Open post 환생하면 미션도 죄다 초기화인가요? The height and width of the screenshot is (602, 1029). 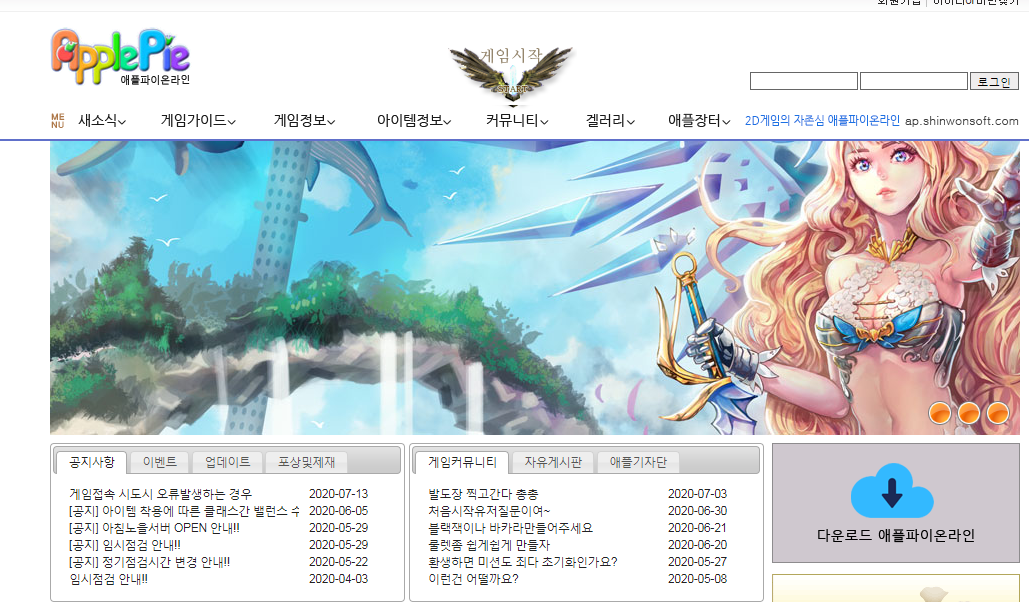click(522, 562)
